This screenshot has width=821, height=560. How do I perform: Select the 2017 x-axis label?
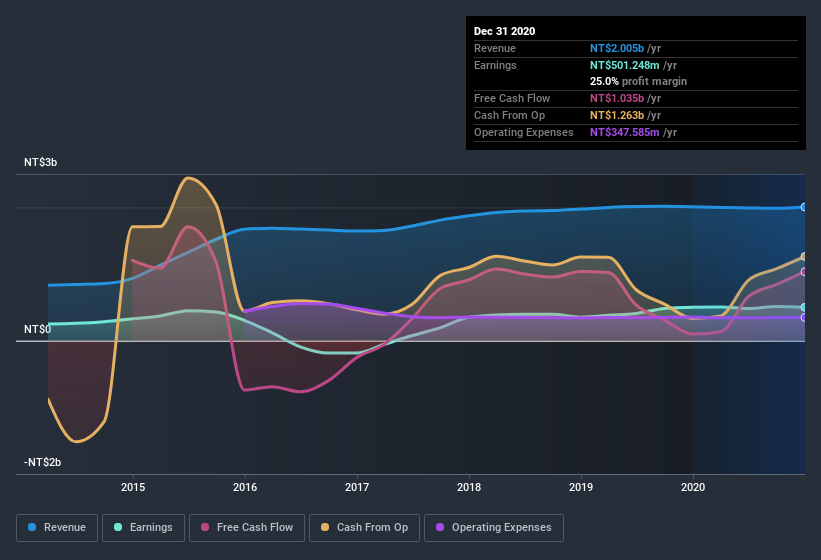click(x=357, y=487)
